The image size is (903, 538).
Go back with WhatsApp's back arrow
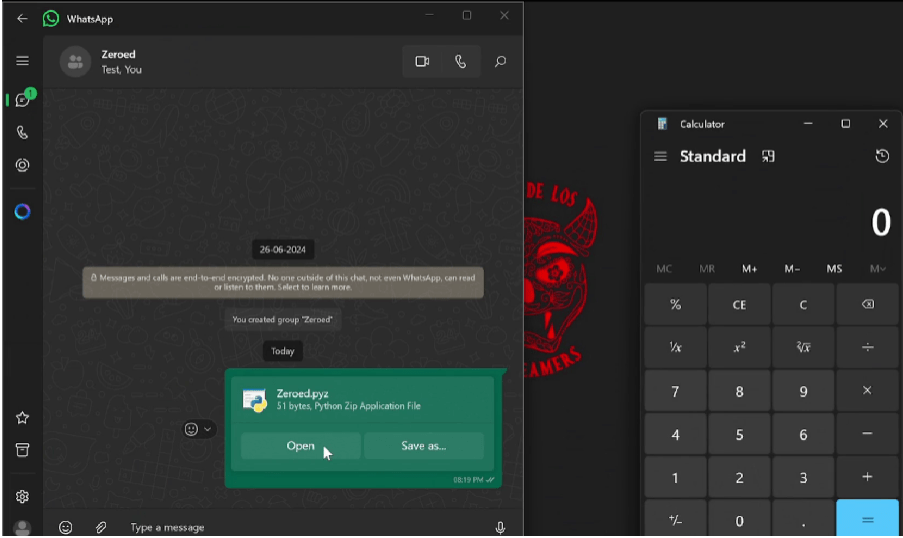coord(22,18)
